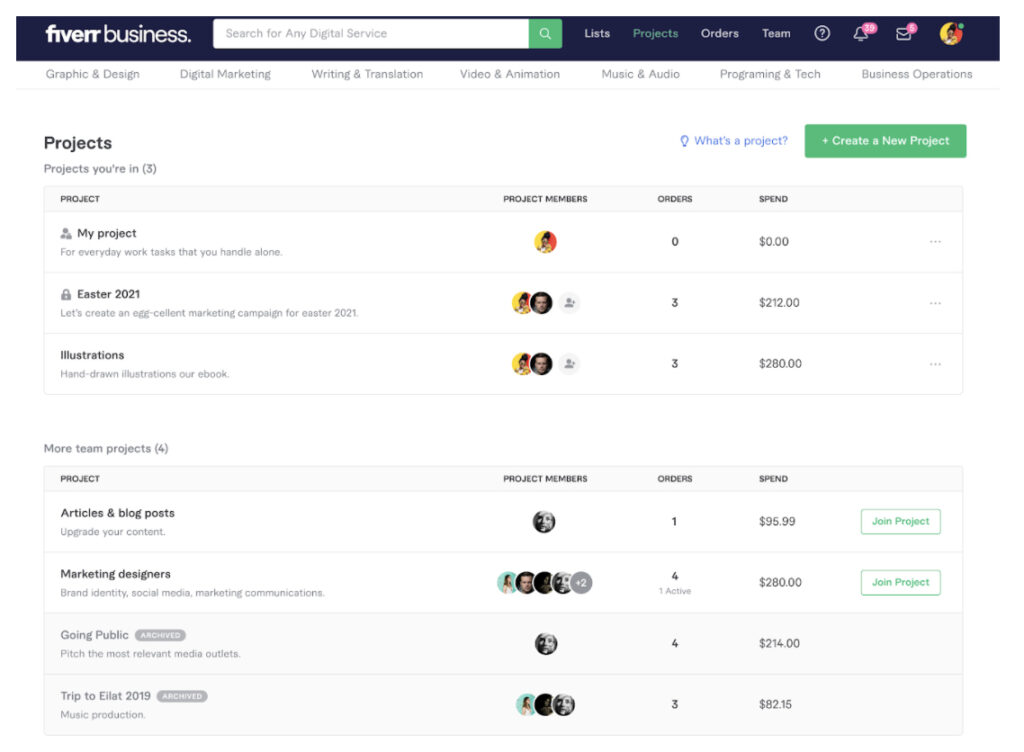Open the messages envelope icon
Viewport: 1024px width, 752px height.
[903, 33]
